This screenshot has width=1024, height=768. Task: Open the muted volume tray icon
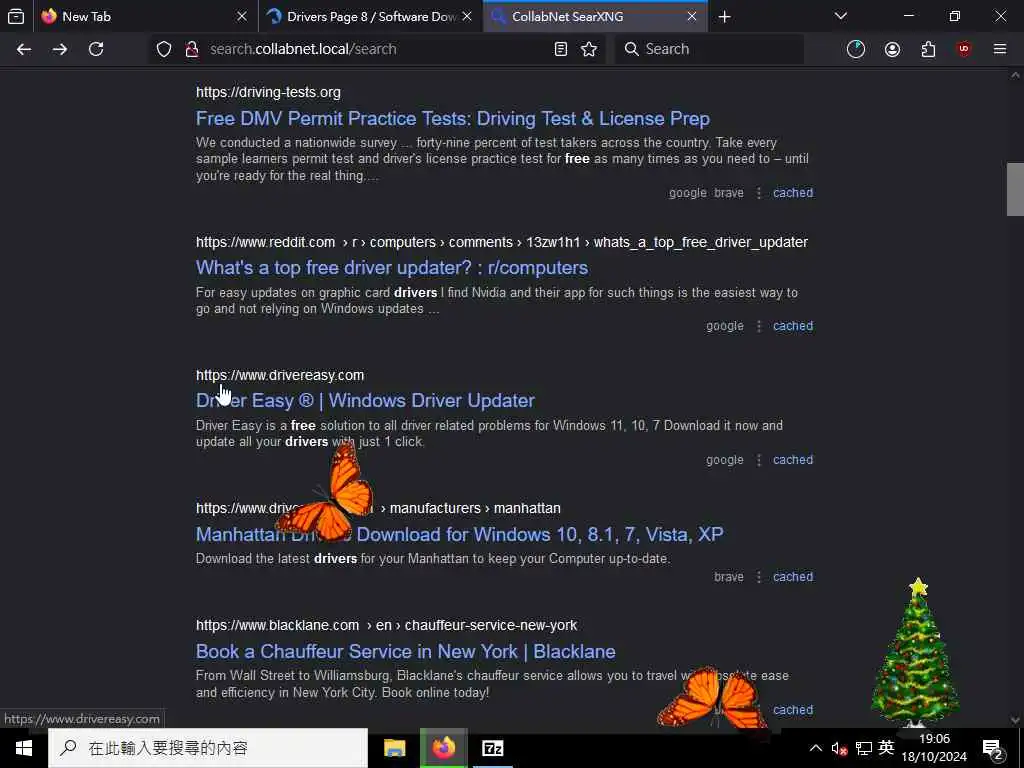point(840,748)
